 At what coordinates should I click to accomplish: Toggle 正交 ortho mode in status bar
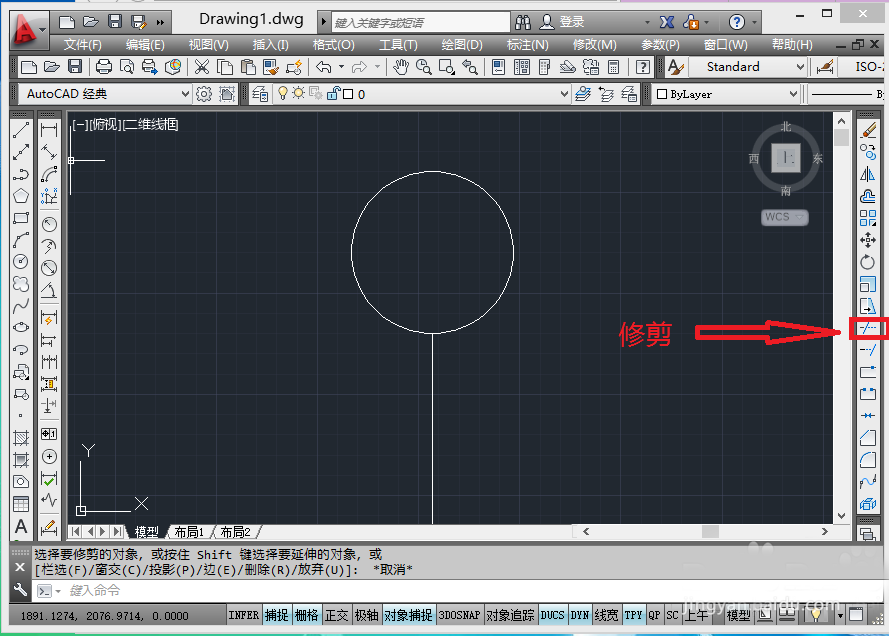point(336,615)
